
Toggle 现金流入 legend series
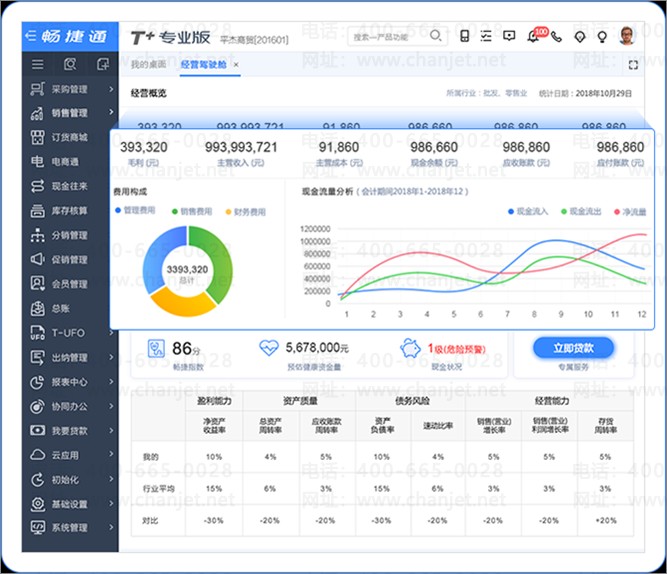click(532, 212)
